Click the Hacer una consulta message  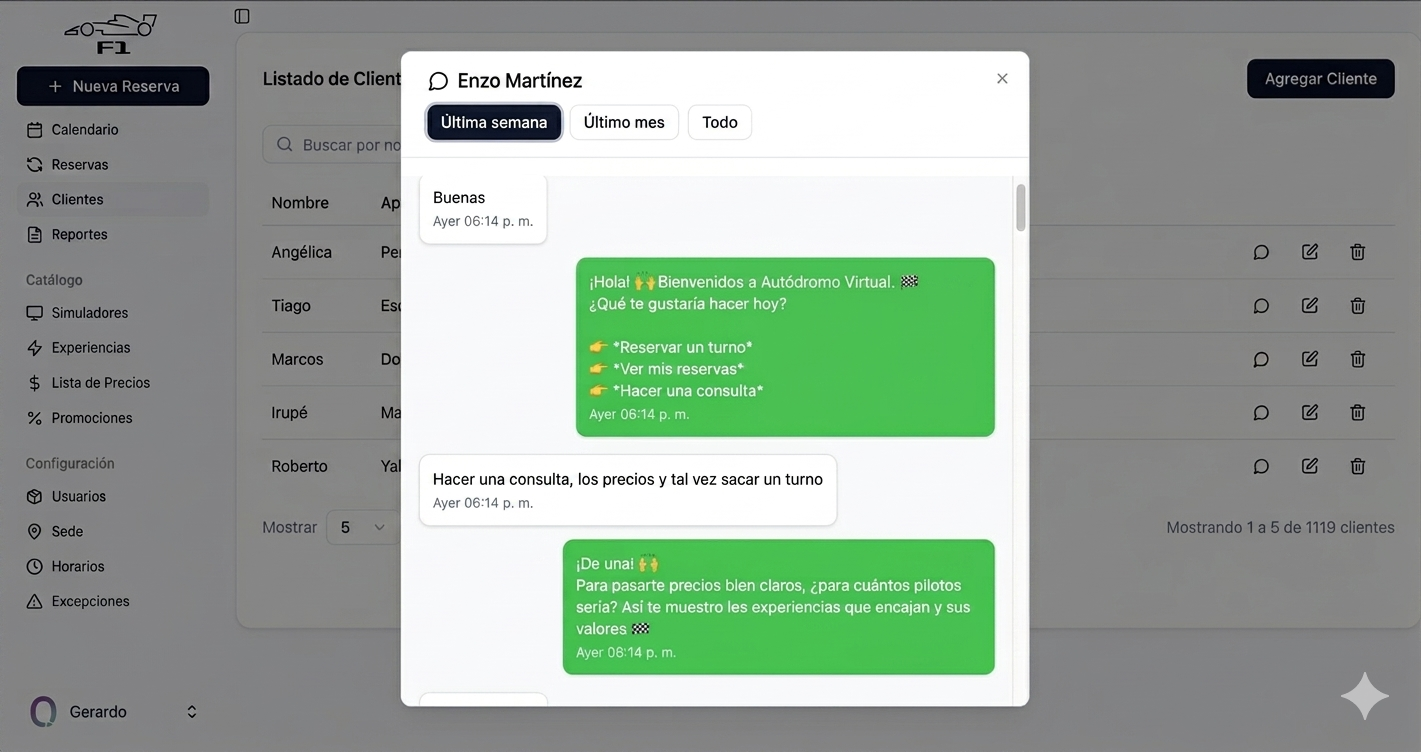[x=628, y=490]
